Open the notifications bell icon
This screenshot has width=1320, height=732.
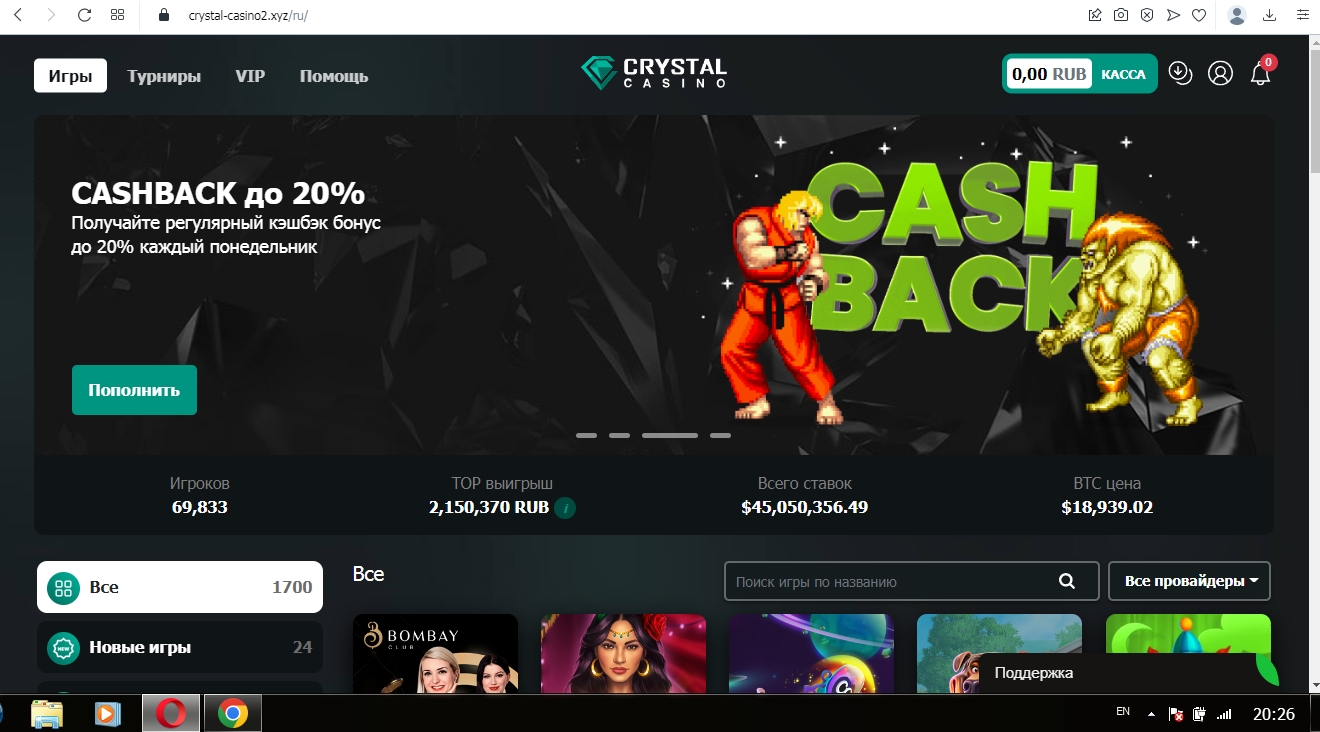click(1261, 73)
